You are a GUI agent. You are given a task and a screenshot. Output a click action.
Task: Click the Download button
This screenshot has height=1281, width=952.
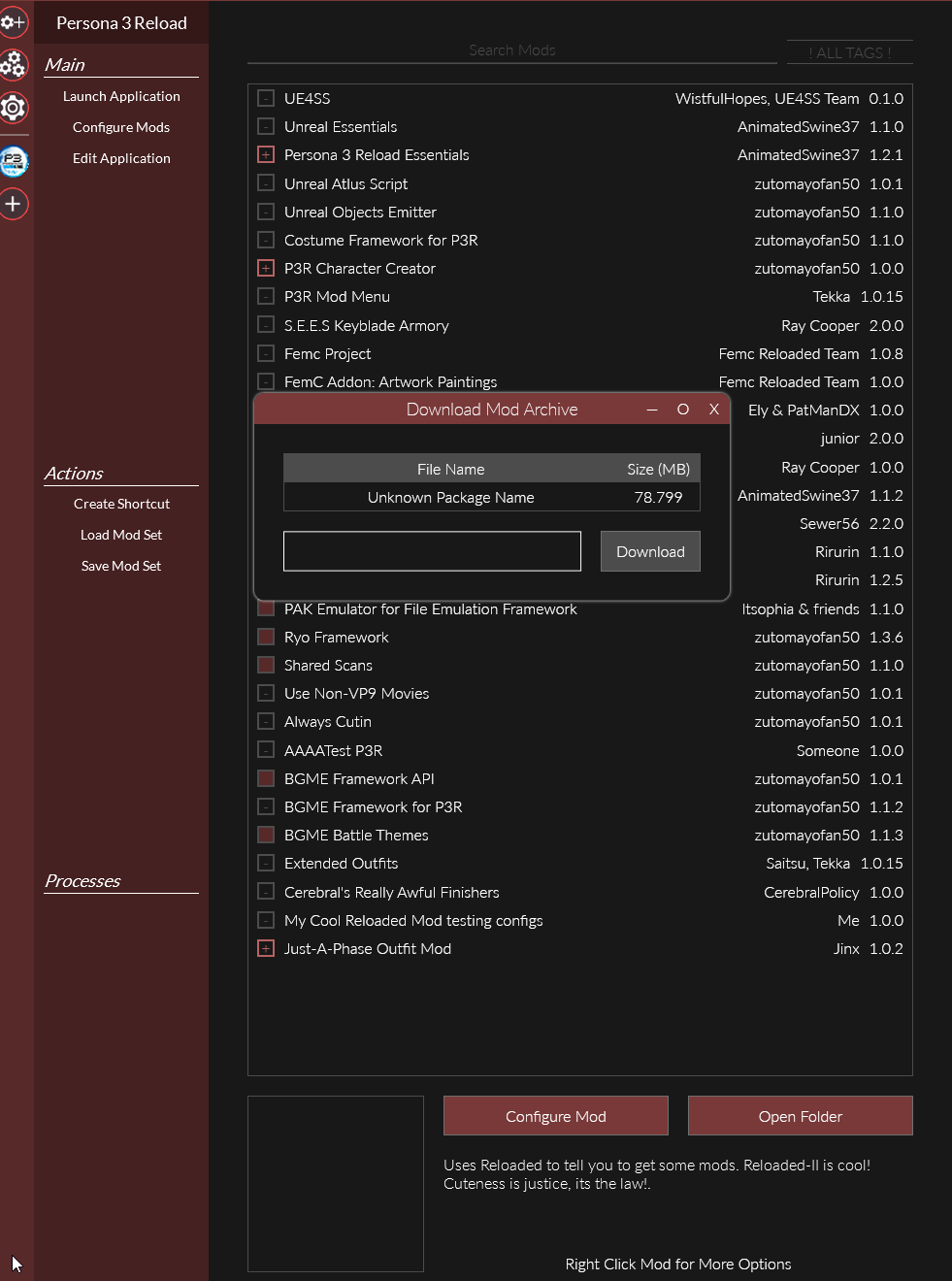coord(650,551)
